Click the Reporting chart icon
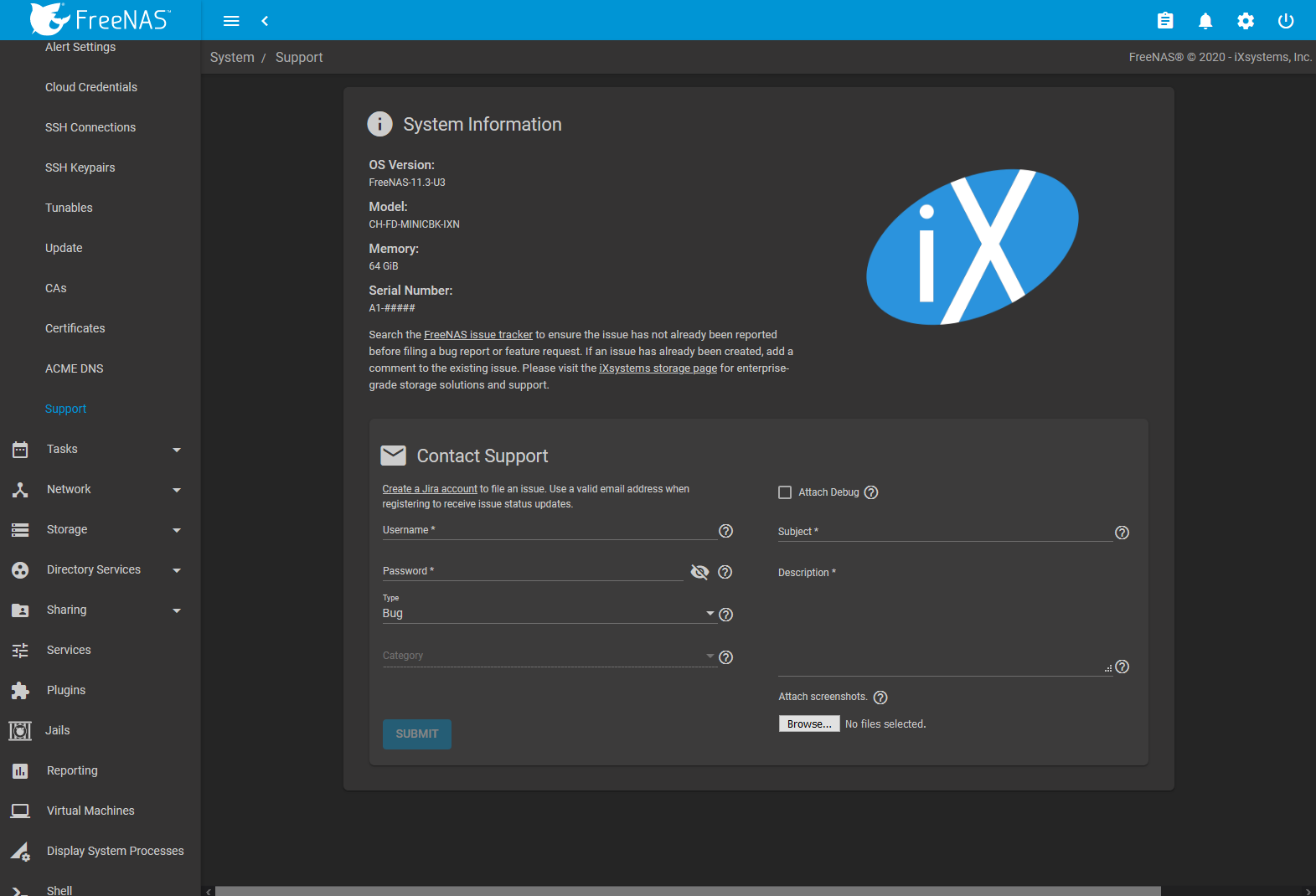 point(20,771)
